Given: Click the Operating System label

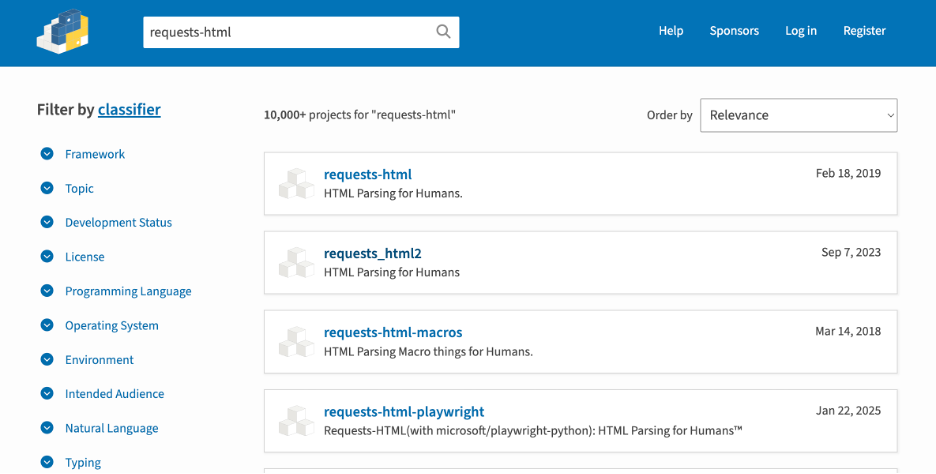Looking at the screenshot, I should [x=112, y=326].
